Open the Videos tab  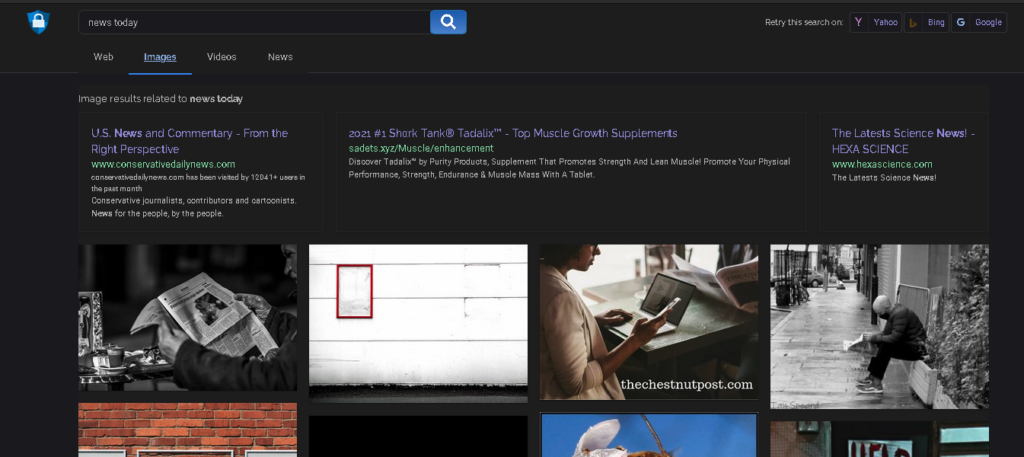click(x=221, y=57)
